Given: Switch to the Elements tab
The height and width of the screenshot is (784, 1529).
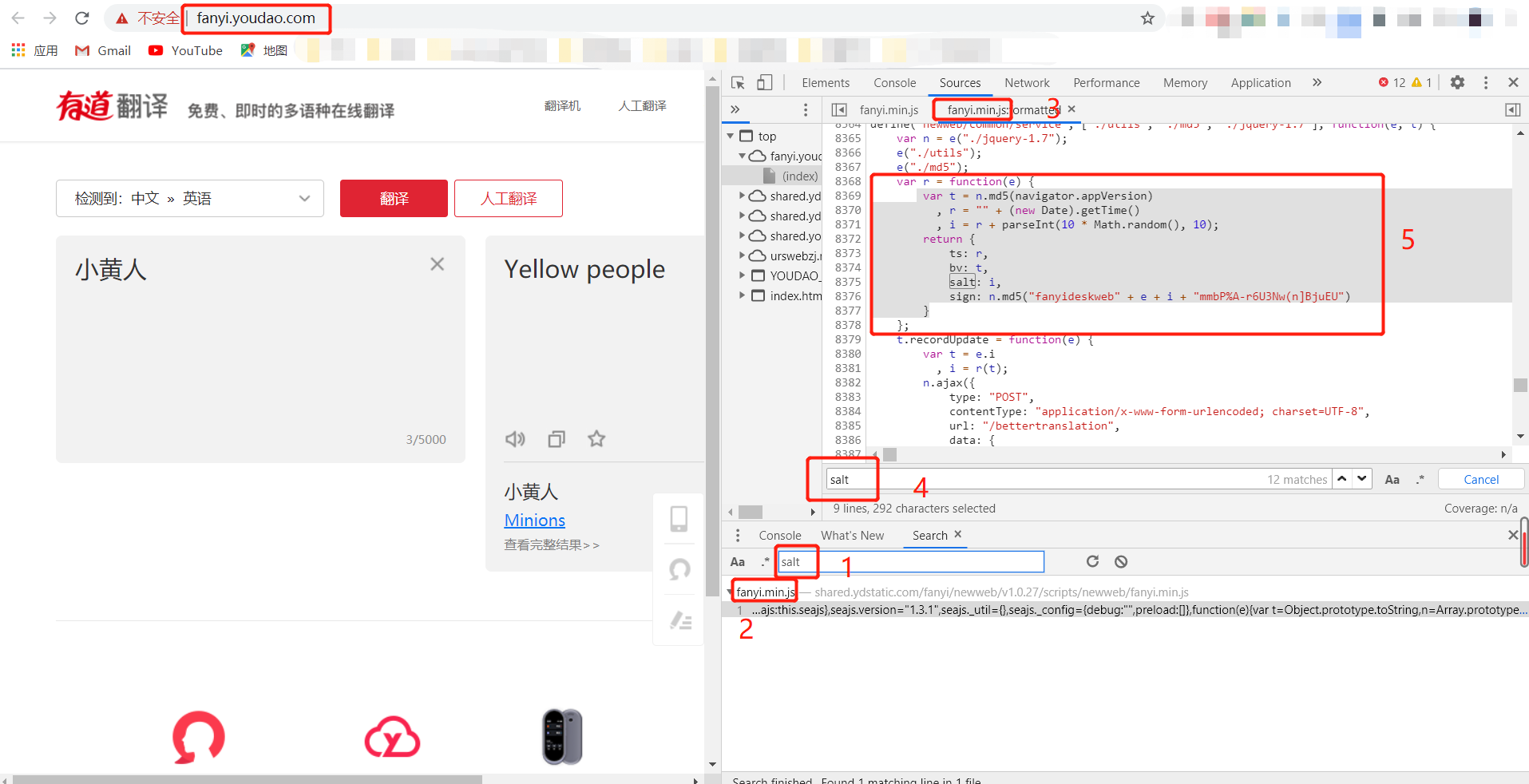Looking at the screenshot, I should click(x=826, y=83).
